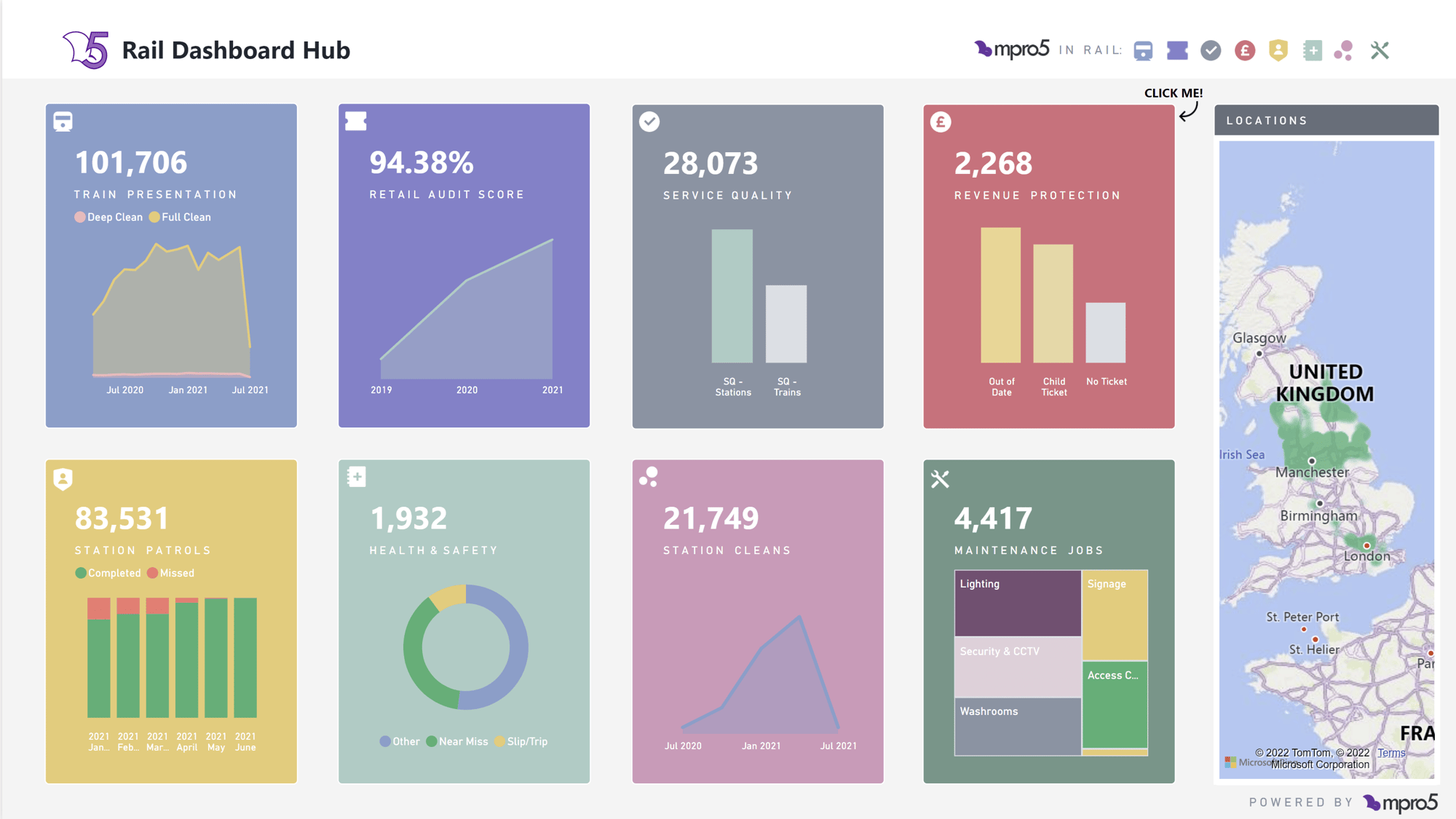This screenshot has height=819, width=1456.
Task: Click the Revenue Protection pound icon
Action: (941, 122)
